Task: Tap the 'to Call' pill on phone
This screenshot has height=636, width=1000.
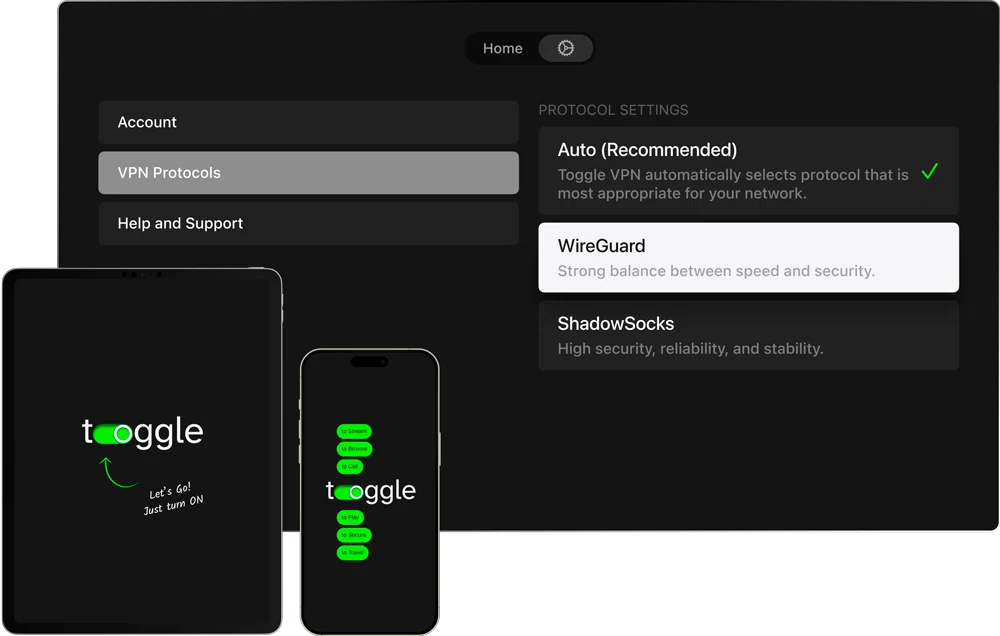Action: click(349, 466)
